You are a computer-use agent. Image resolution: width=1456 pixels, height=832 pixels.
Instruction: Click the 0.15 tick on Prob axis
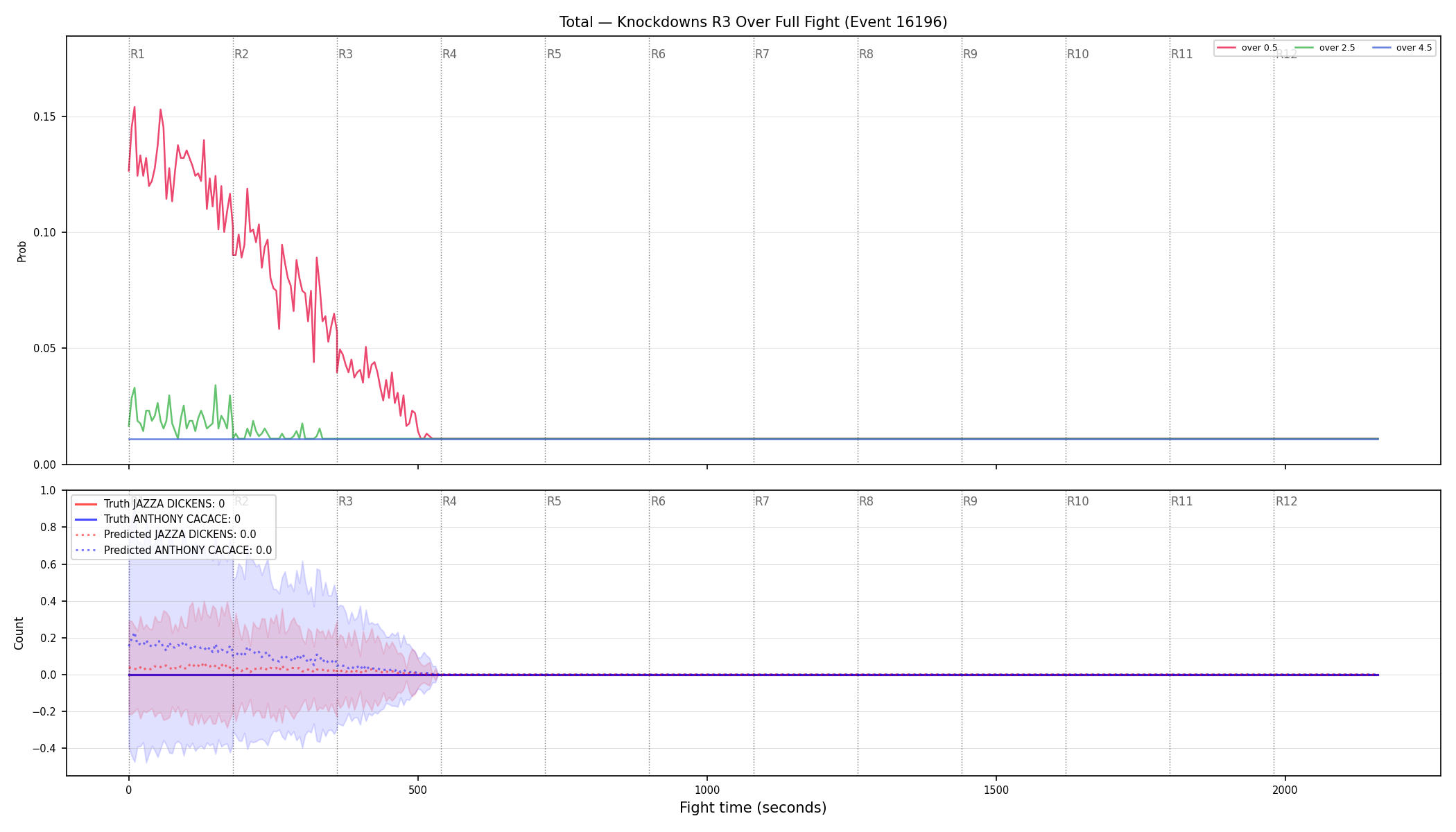tap(45, 116)
